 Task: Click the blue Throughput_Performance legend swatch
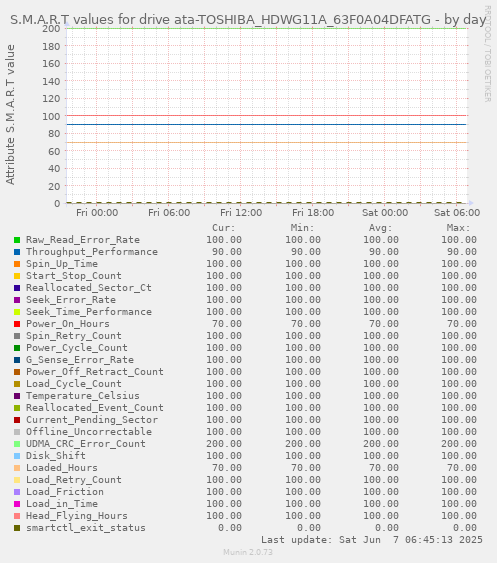point(17,252)
